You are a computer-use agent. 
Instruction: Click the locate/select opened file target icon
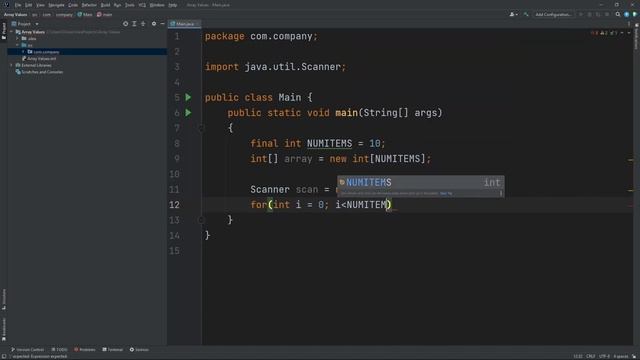click(x=125, y=24)
